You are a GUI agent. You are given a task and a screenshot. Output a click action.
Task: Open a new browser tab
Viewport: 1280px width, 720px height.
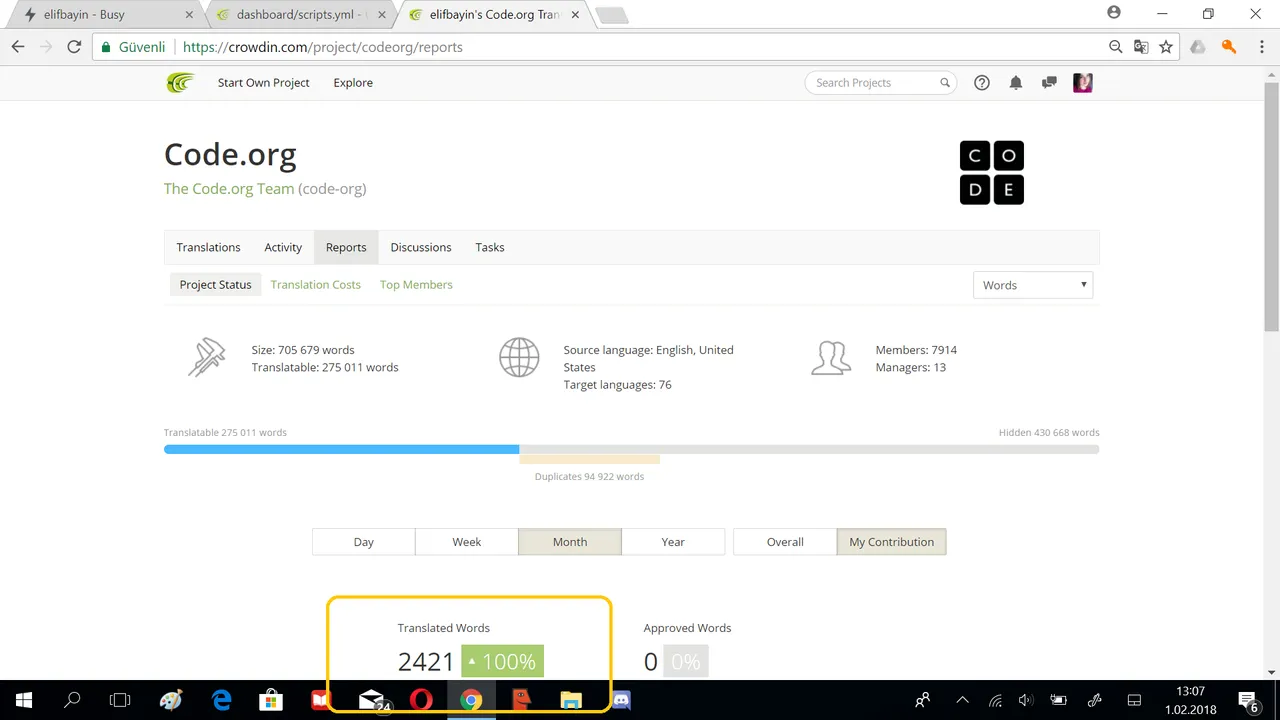[x=611, y=15]
